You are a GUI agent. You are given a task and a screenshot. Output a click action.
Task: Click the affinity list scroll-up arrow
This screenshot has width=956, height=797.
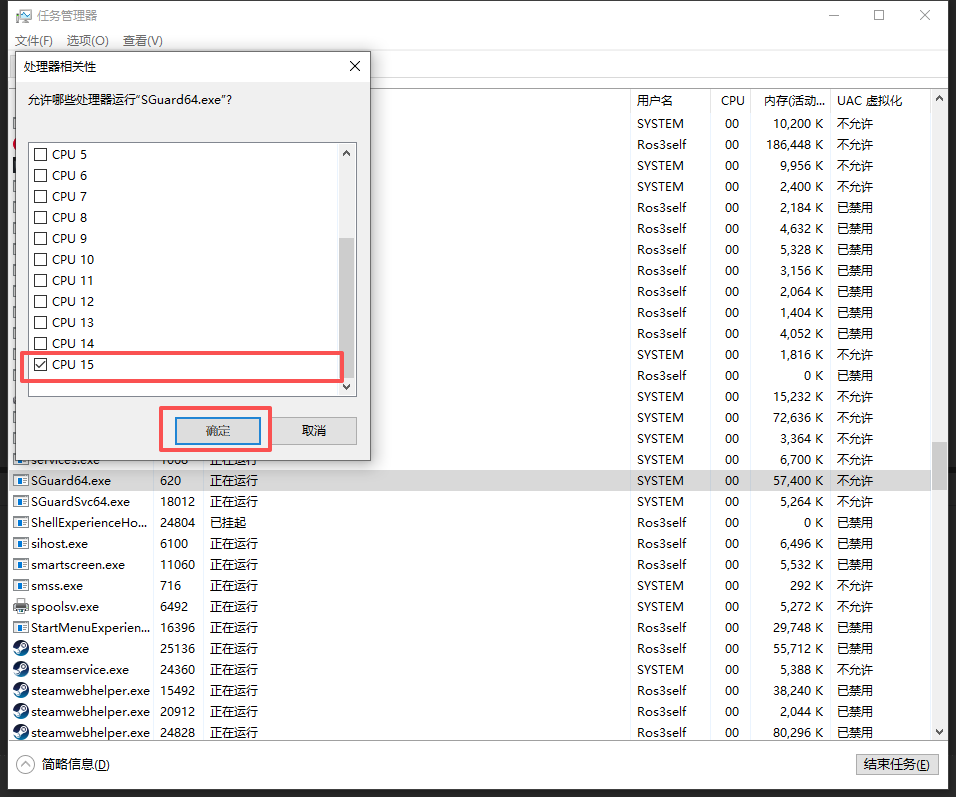(x=347, y=154)
